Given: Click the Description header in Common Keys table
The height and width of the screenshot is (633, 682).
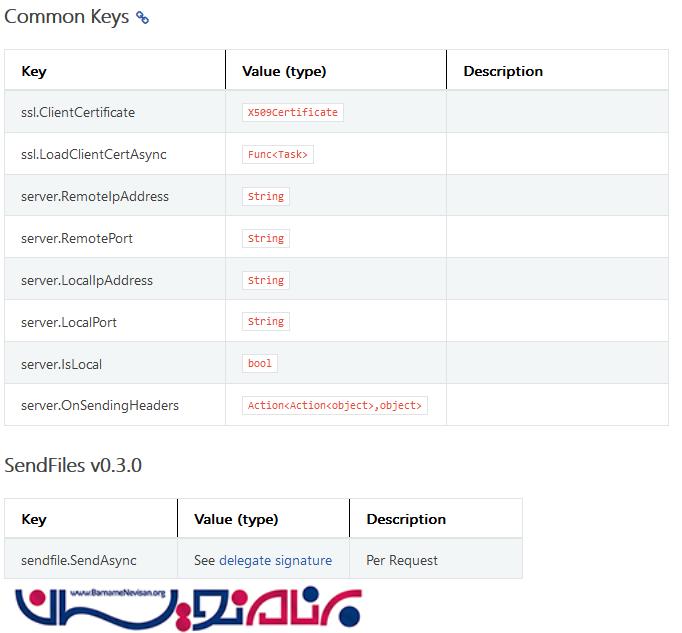Looking at the screenshot, I should pyautogui.click(x=503, y=72).
